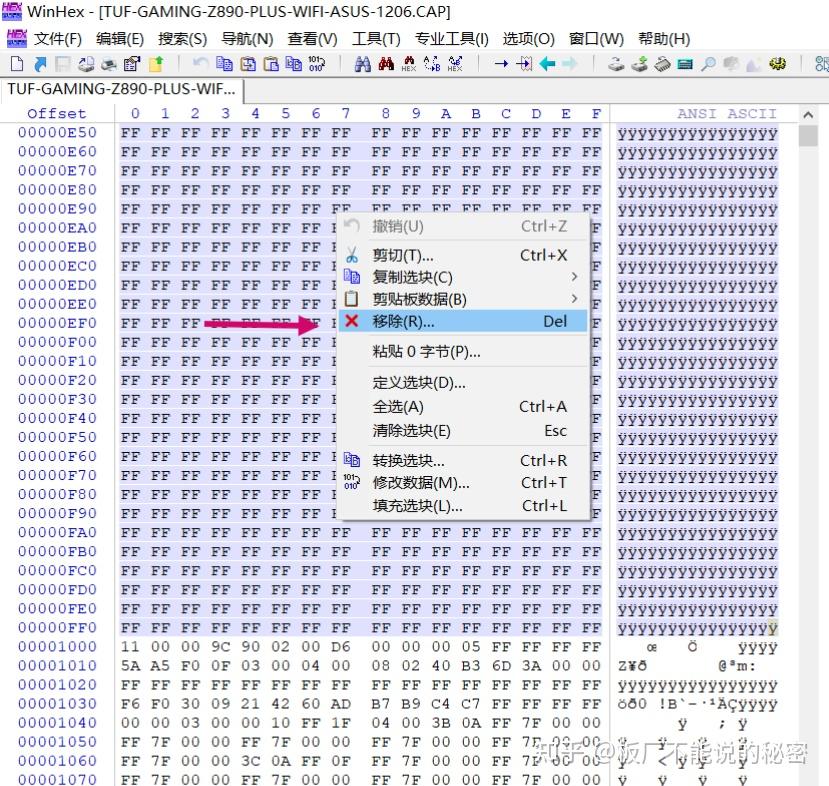This screenshot has width=829, height=786.
Task: Click the scrollbar up arrow
Action: pyautogui.click(x=807, y=114)
